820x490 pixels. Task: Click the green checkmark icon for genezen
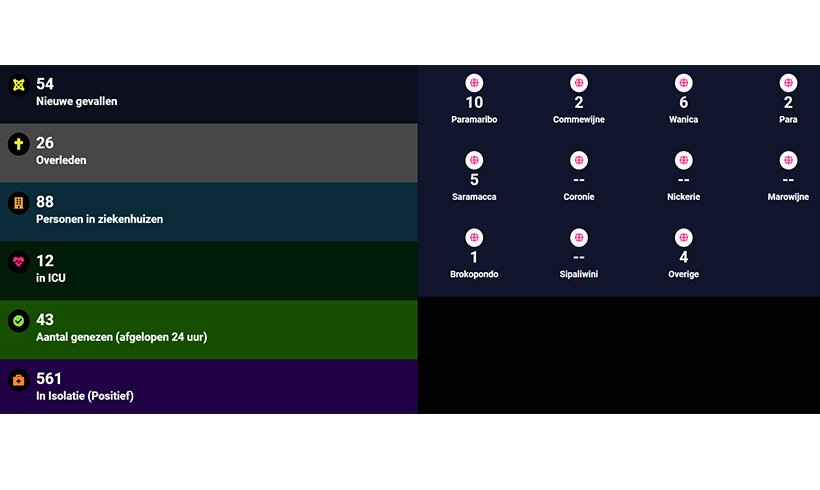pyautogui.click(x=18, y=321)
